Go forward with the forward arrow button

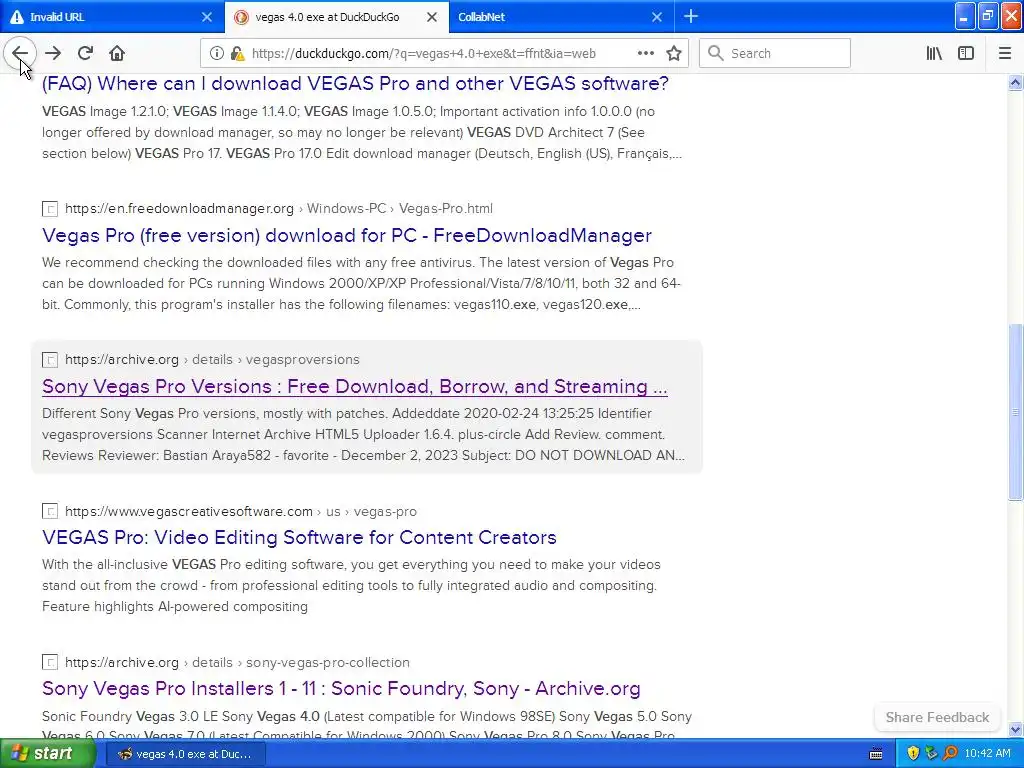pos(53,53)
